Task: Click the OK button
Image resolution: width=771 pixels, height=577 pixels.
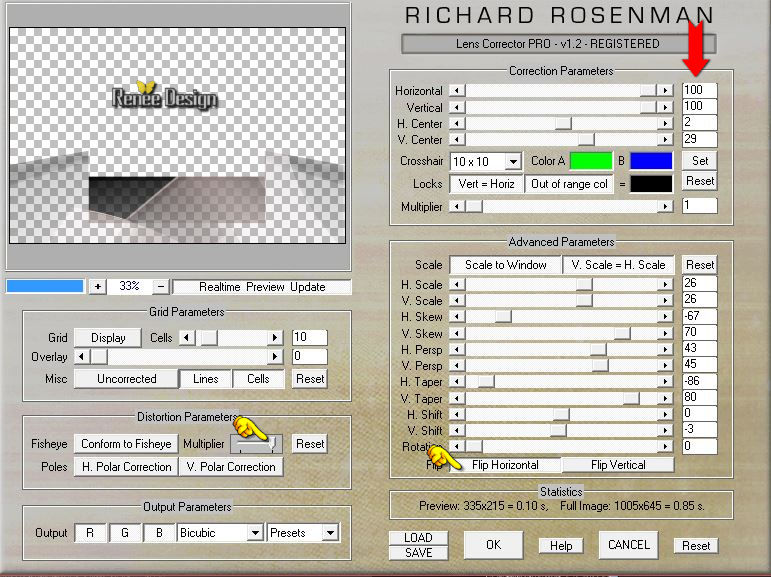Action: click(x=493, y=545)
